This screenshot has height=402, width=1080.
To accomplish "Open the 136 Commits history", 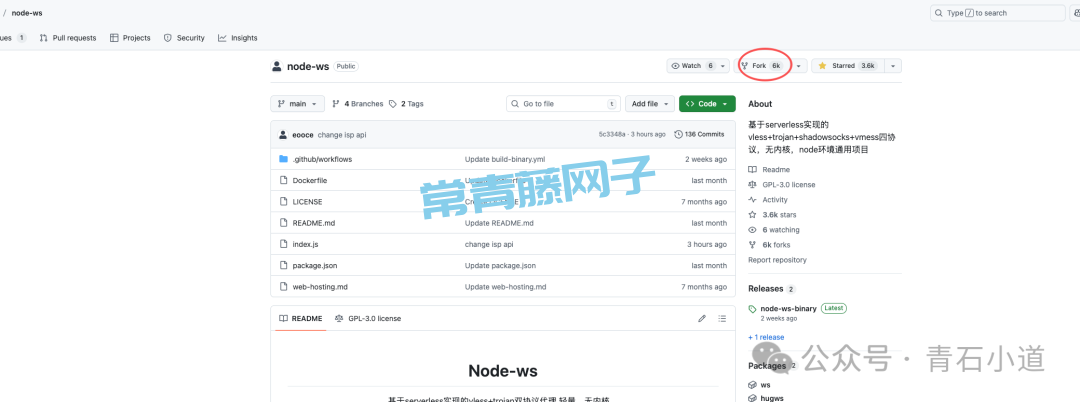I will [x=699, y=134].
